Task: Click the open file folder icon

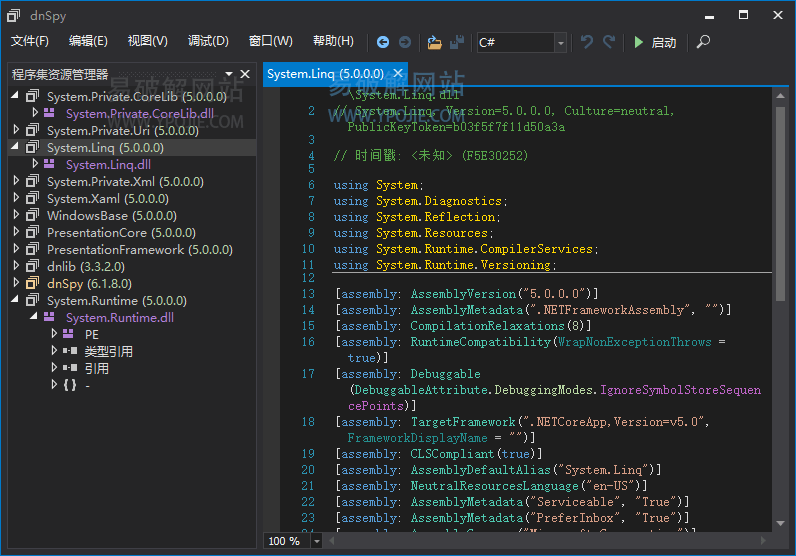Action: point(434,42)
